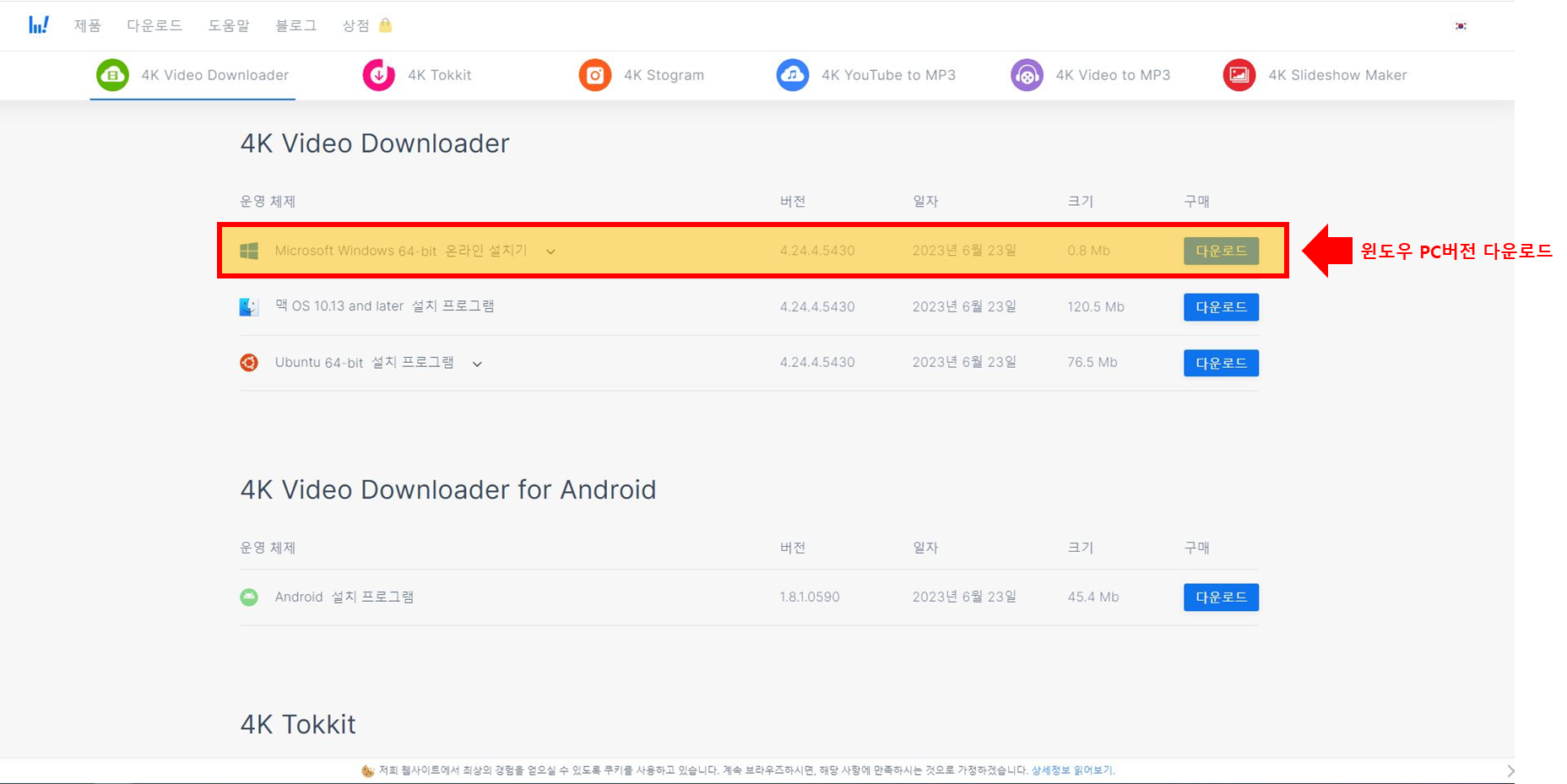Click the pink 4K Tokkit icon
The width and height of the screenshot is (1567, 784).
tap(379, 75)
